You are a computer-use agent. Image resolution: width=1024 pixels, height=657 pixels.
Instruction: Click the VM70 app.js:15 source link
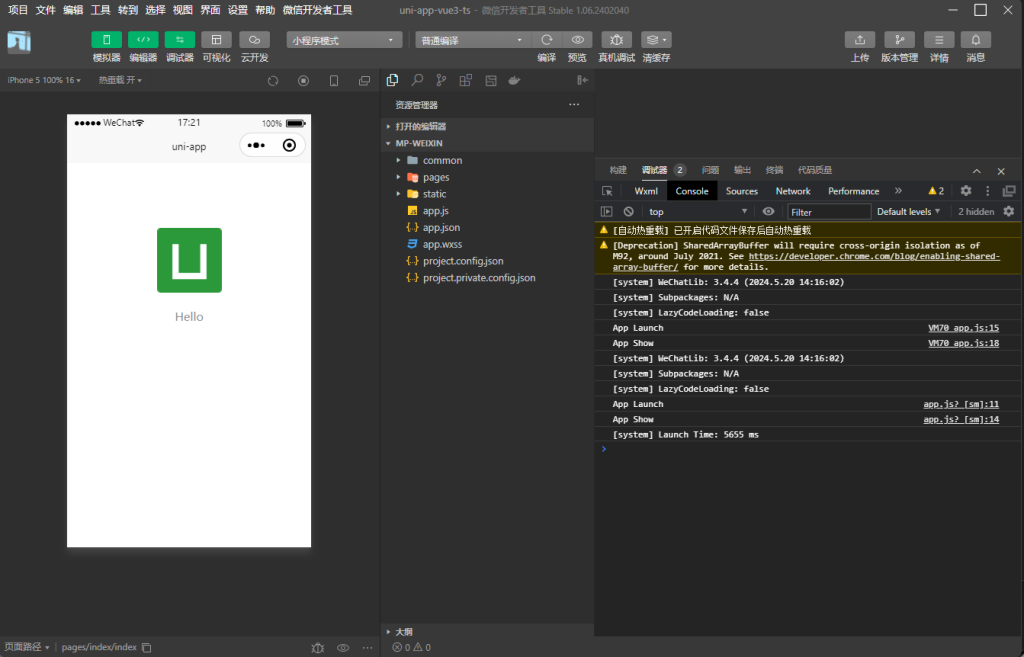tap(963, 328)
